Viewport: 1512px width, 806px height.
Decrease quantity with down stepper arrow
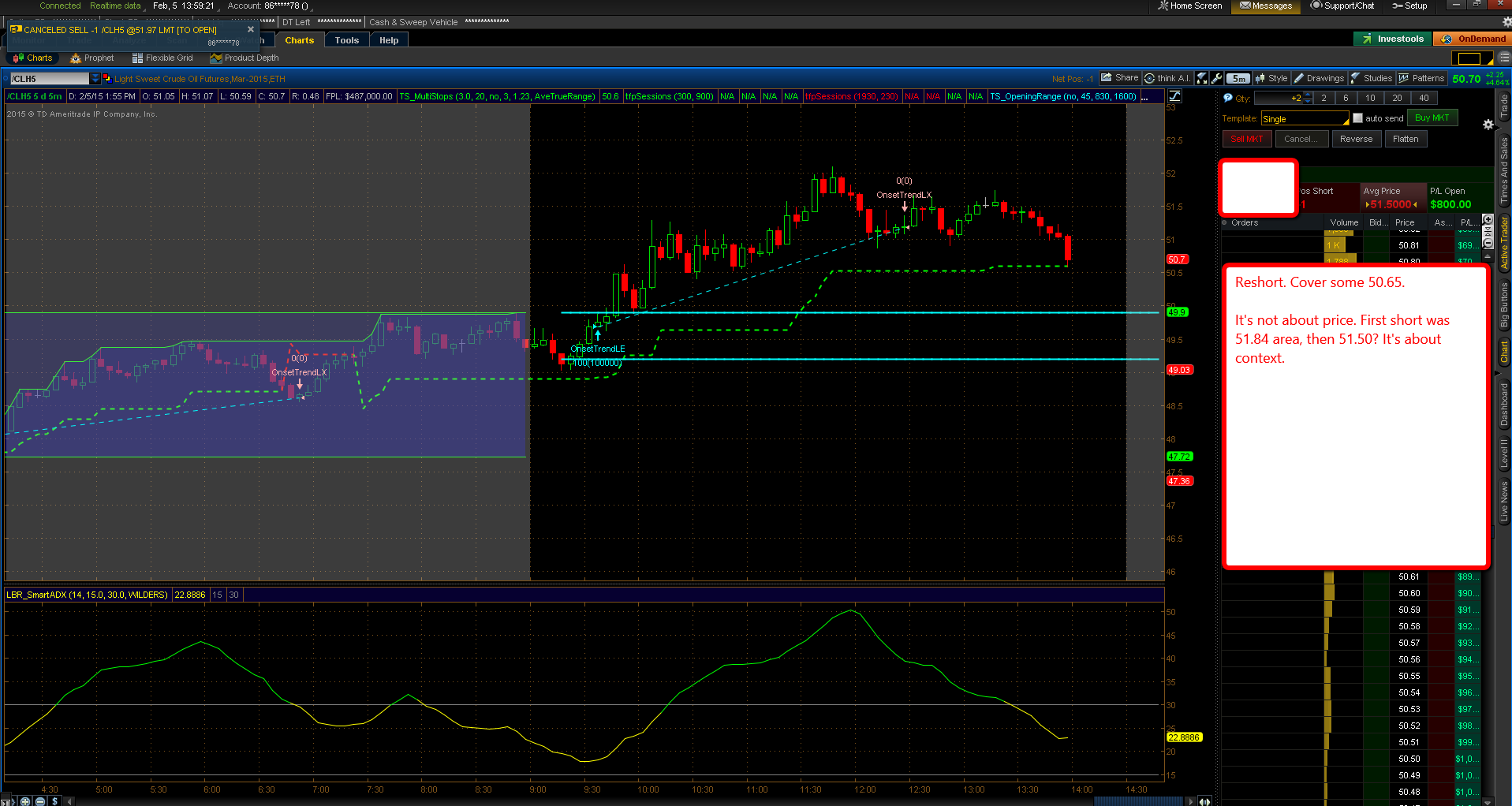1309,101
